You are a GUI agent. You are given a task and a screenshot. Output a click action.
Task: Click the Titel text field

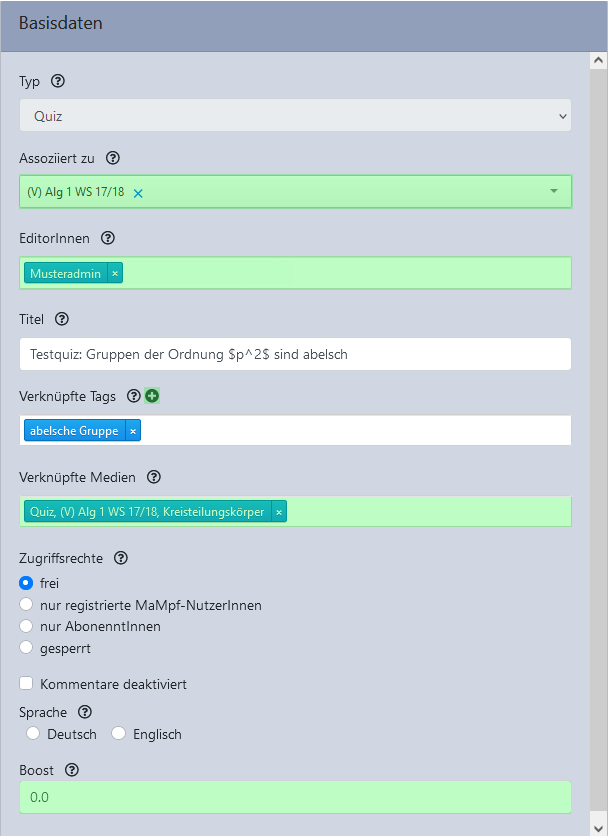click(295, 354)
